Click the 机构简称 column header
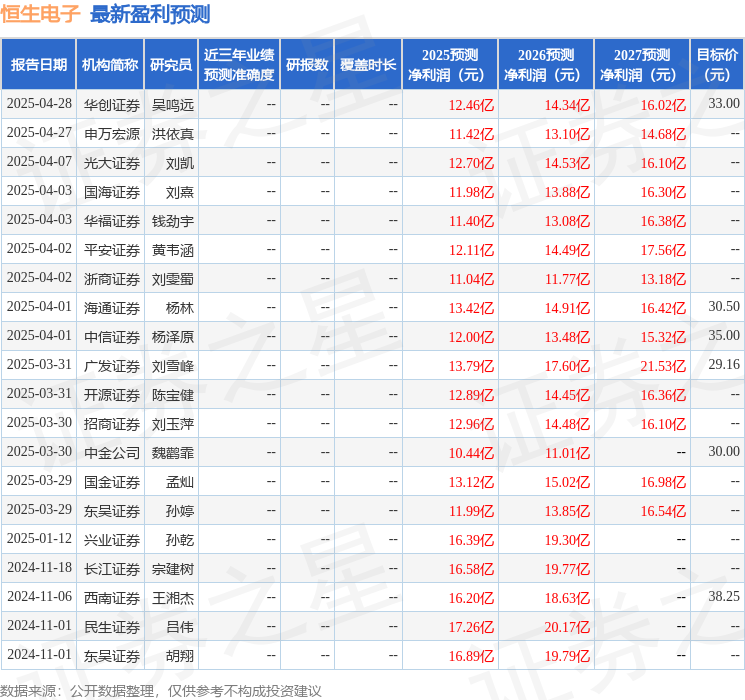This screenshot has height=700, width=745. (x=110, y=65)
